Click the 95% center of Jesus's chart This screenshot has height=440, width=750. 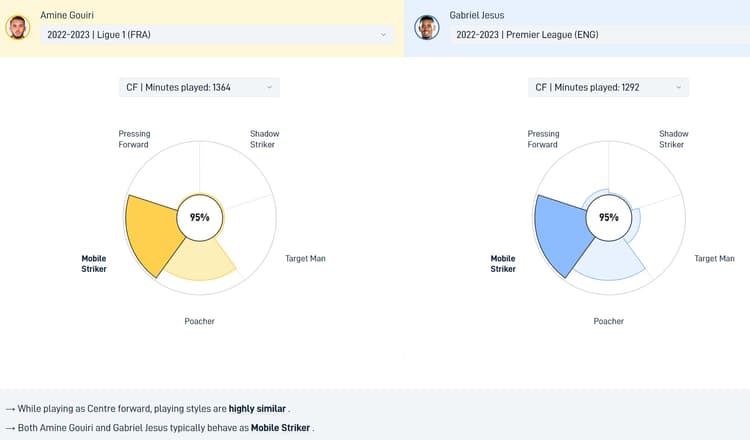tap(608, 217)
